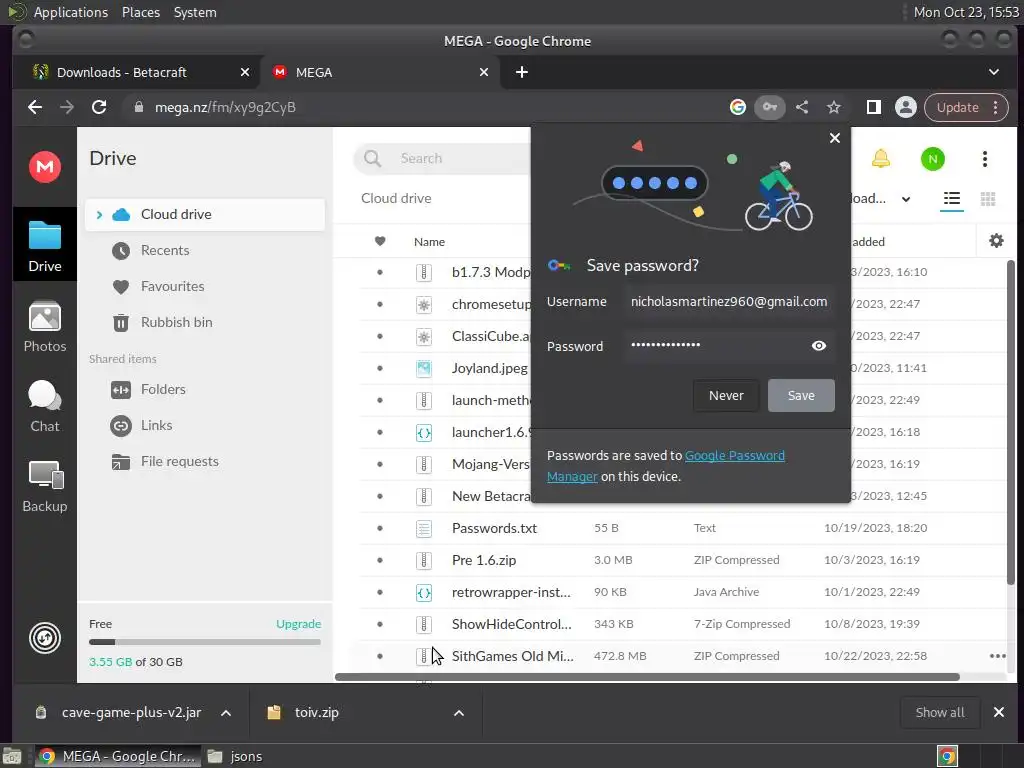Screen dimensions: 1024x768
Task: Switch to the MEGA tab
Action: click(380, 72)
